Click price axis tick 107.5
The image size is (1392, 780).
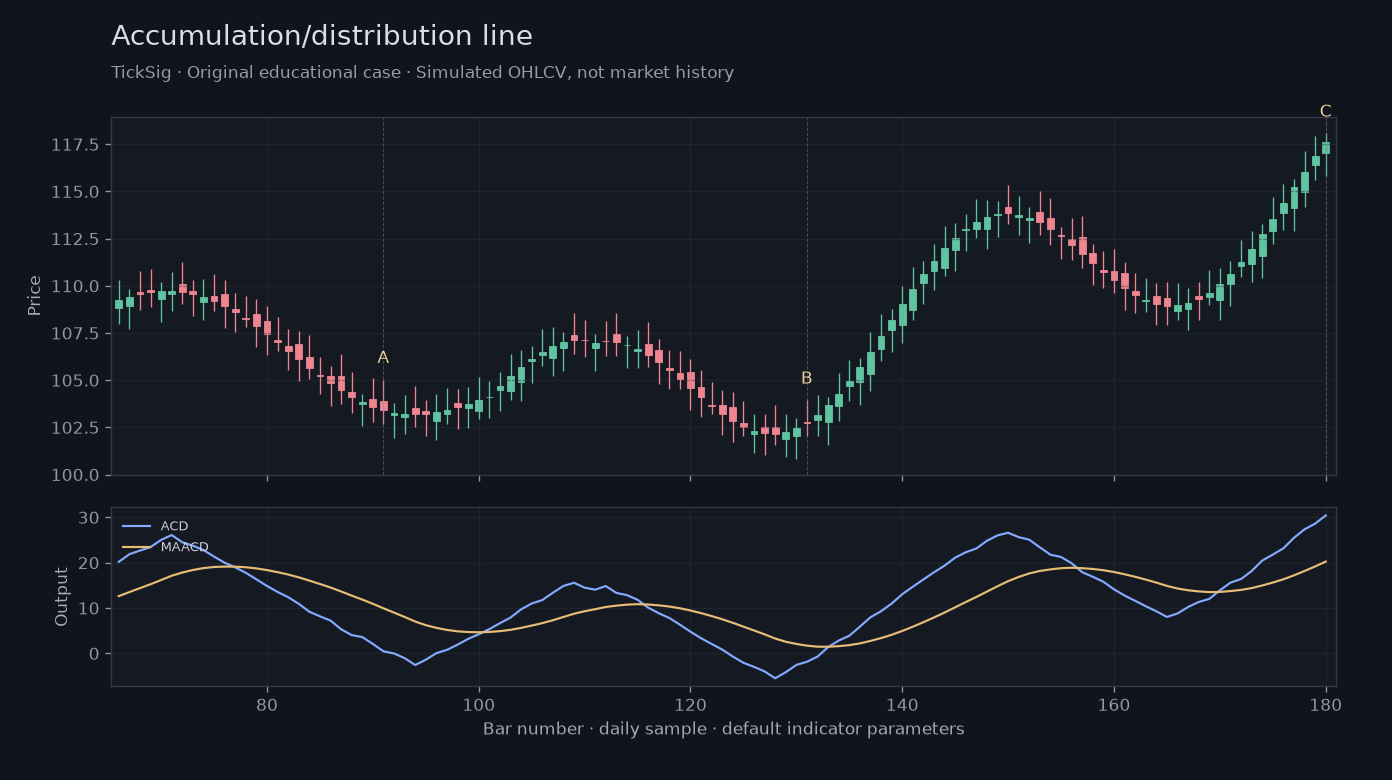click(x=75, y=333)
